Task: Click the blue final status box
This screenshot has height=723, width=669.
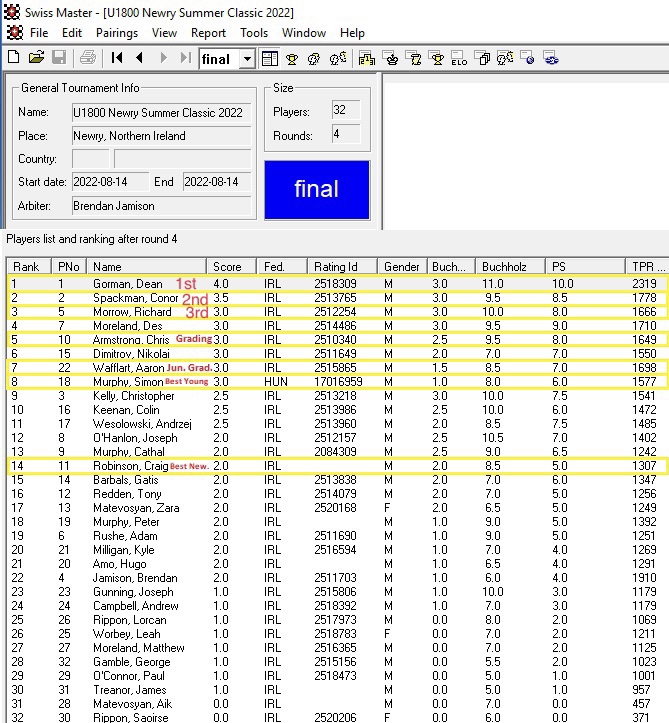Action: [316, 189]
